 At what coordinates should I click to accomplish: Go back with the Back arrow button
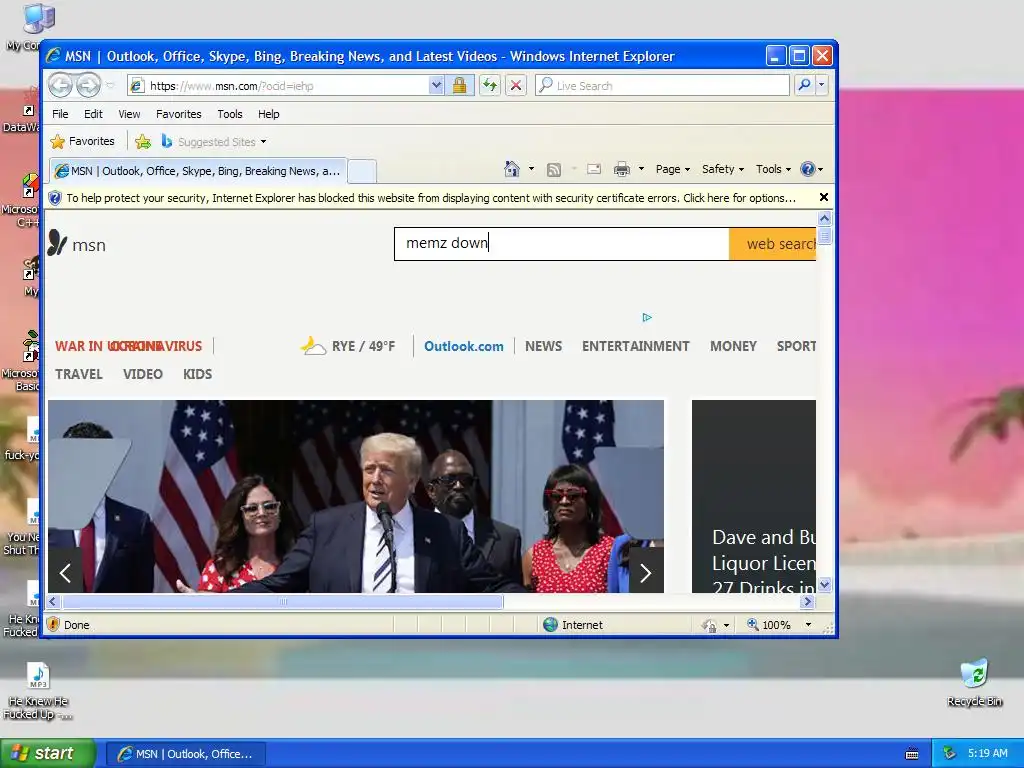point(60,85)
